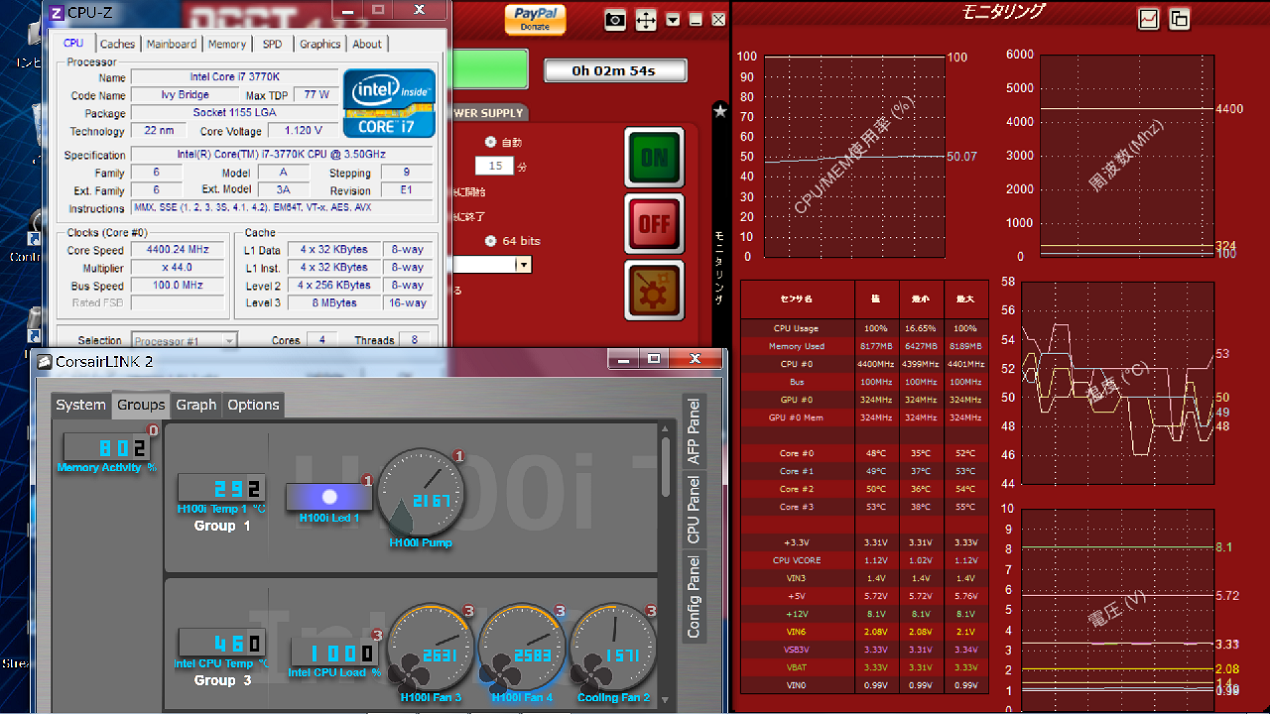Viewport: 1270px width, 714px height.
Task: Stop the test with the red OFF button
Action: pos(654,223)
